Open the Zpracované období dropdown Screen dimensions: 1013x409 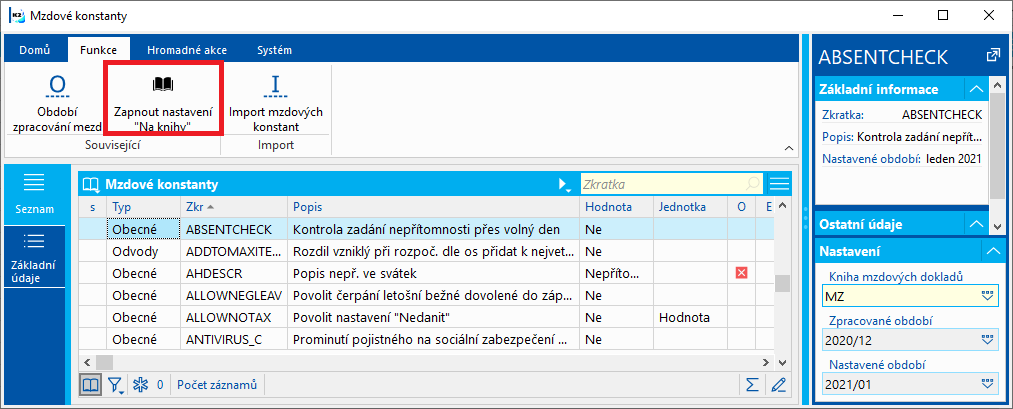point(988,339)
